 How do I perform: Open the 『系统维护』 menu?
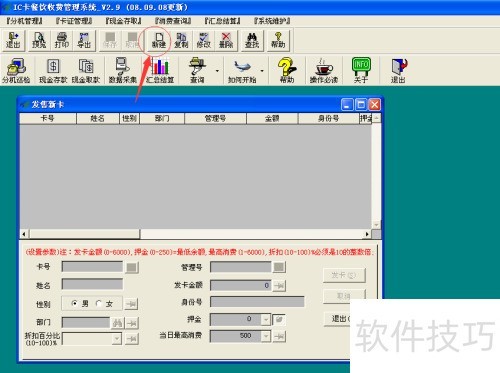pyautogui.click(x=272, y=21)
